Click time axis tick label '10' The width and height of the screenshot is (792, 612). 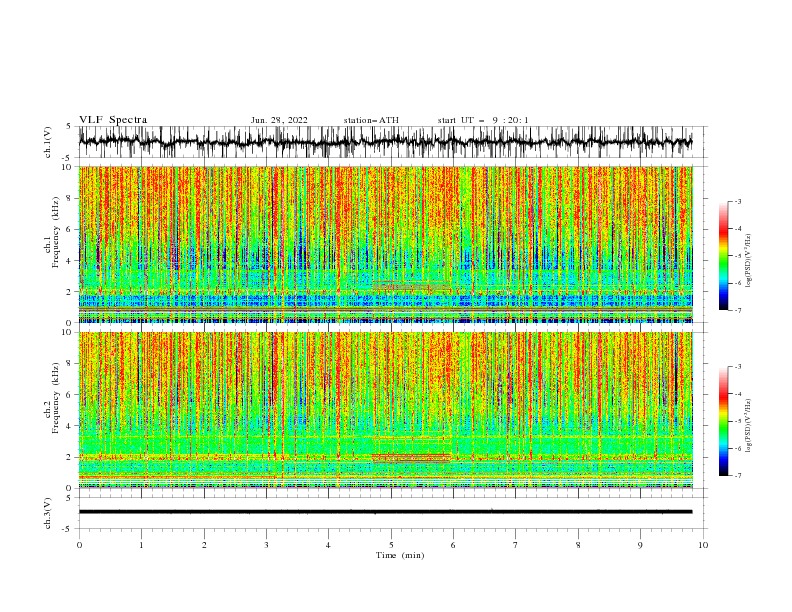(x=703, y=545)
